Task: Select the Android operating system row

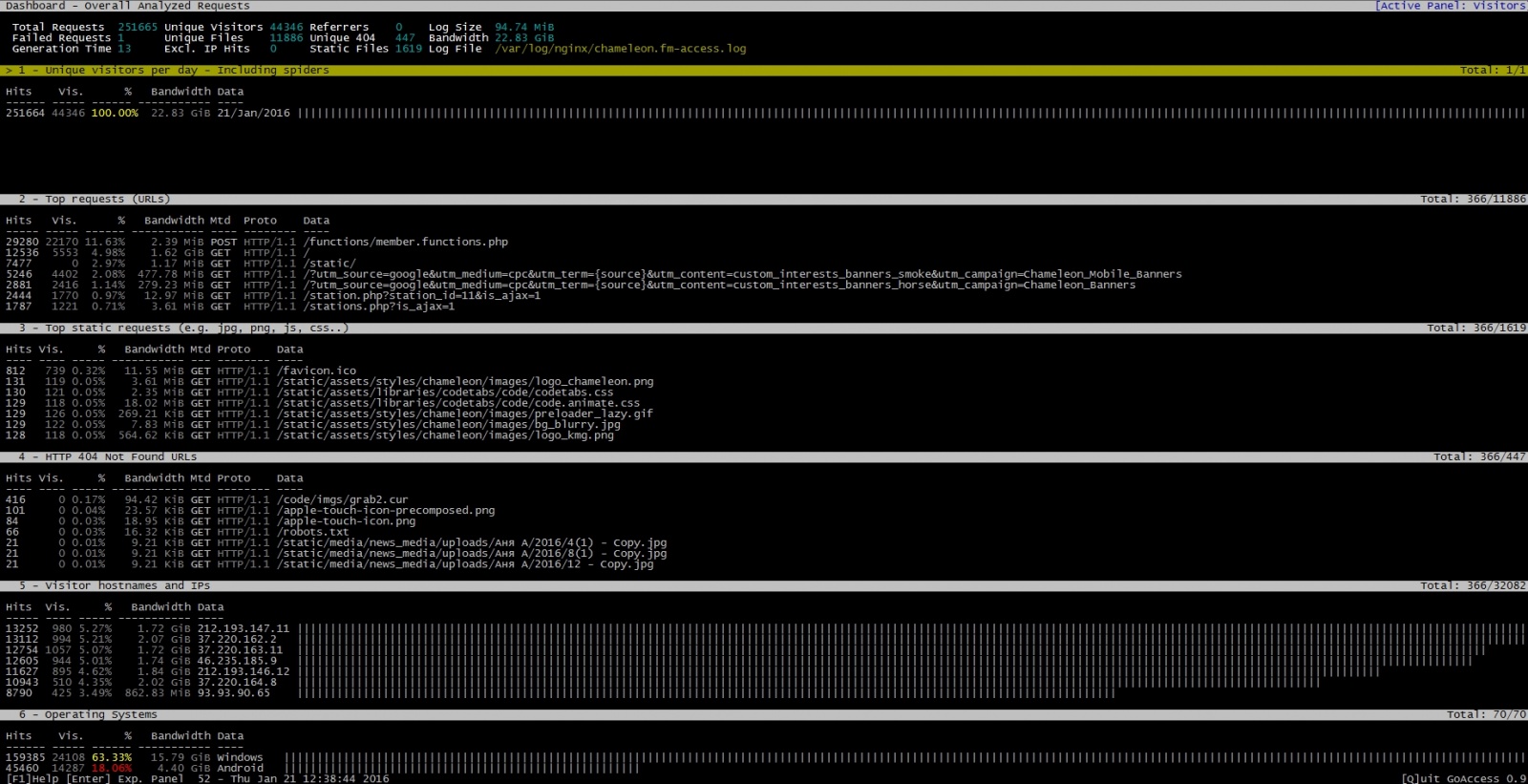Action: pos(764,769)
